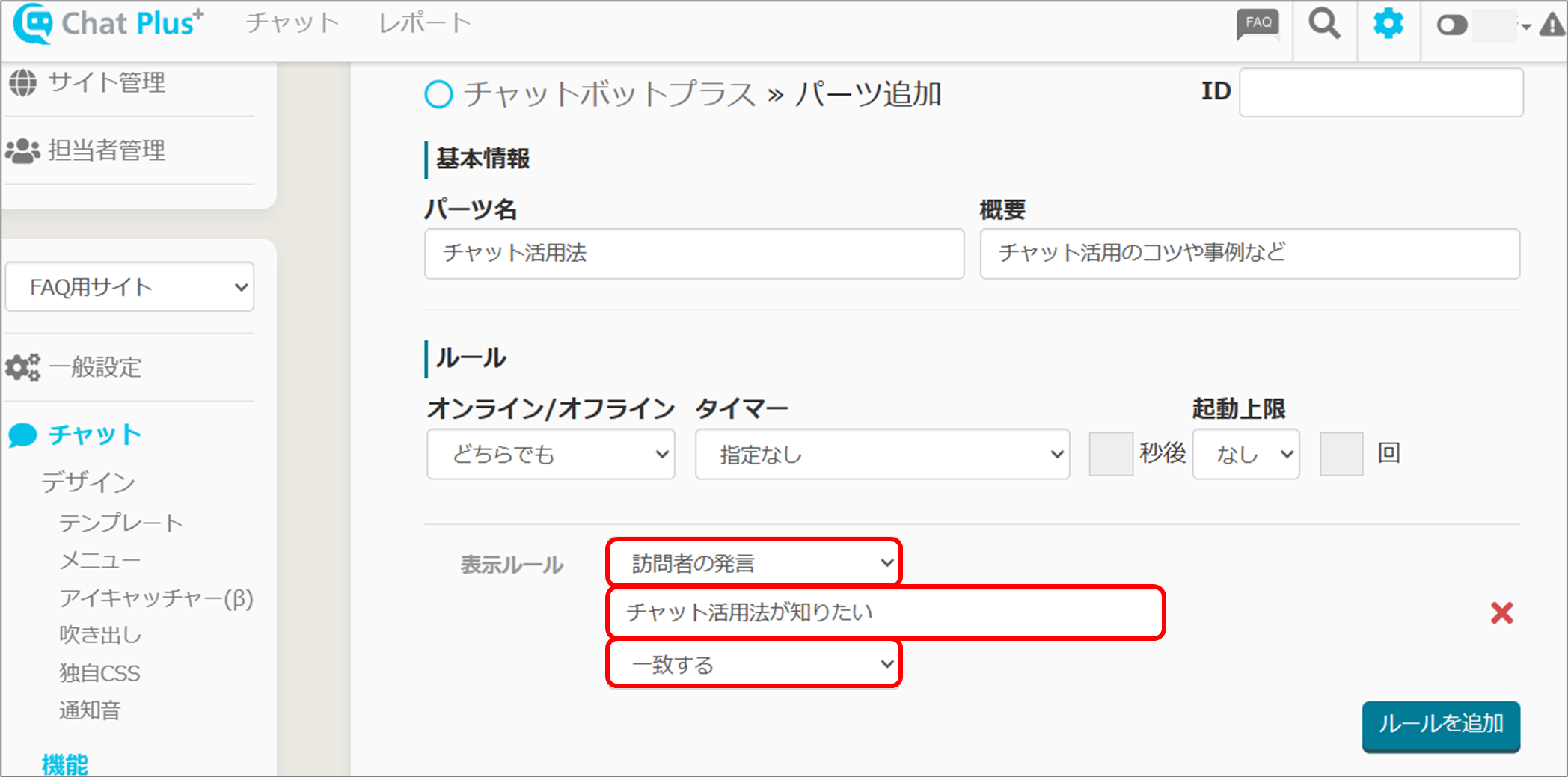Click the パーツ名 text field
Screen dimensions: 1568x777
pyautogui.click(x=693, y=254)
